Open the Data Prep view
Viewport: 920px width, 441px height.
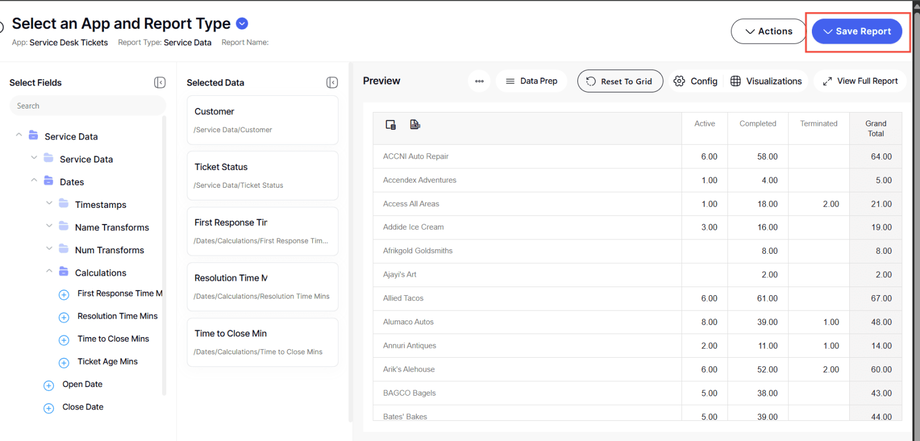(532, 81)
